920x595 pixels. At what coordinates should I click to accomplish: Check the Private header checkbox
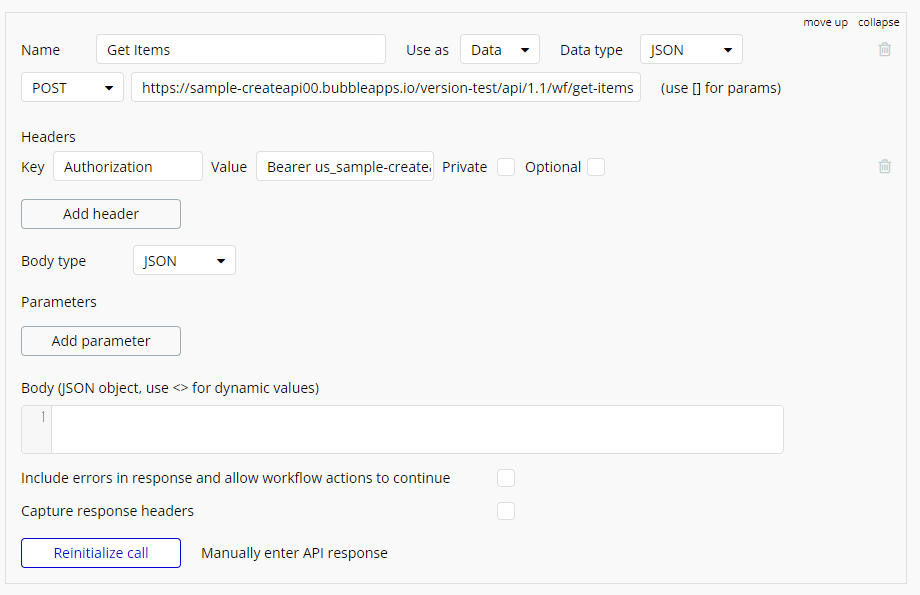pyautogui.click(x=506, y=167)
